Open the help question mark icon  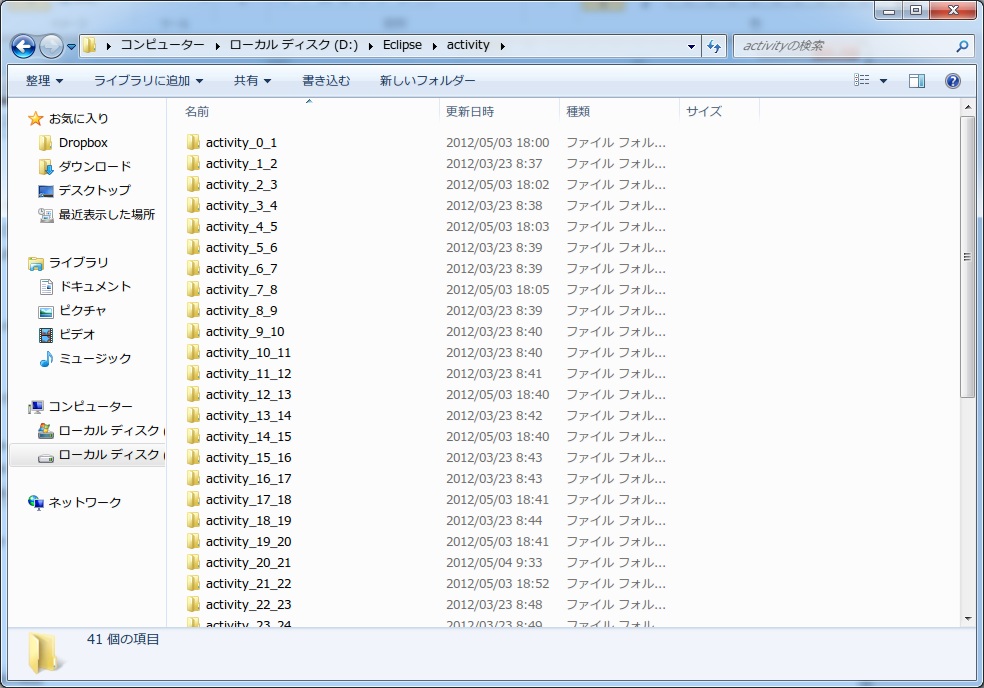point(953,80)
